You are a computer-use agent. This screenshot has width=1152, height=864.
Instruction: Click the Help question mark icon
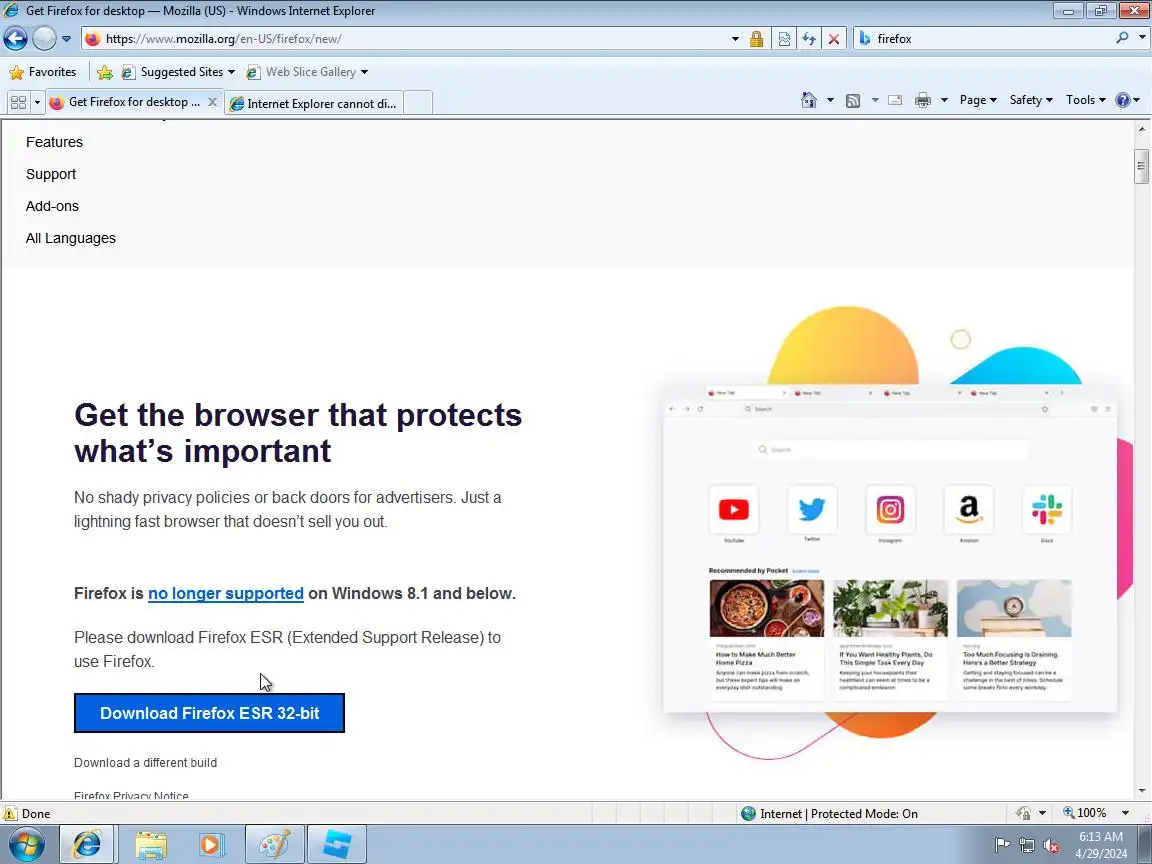(1123, 100)
